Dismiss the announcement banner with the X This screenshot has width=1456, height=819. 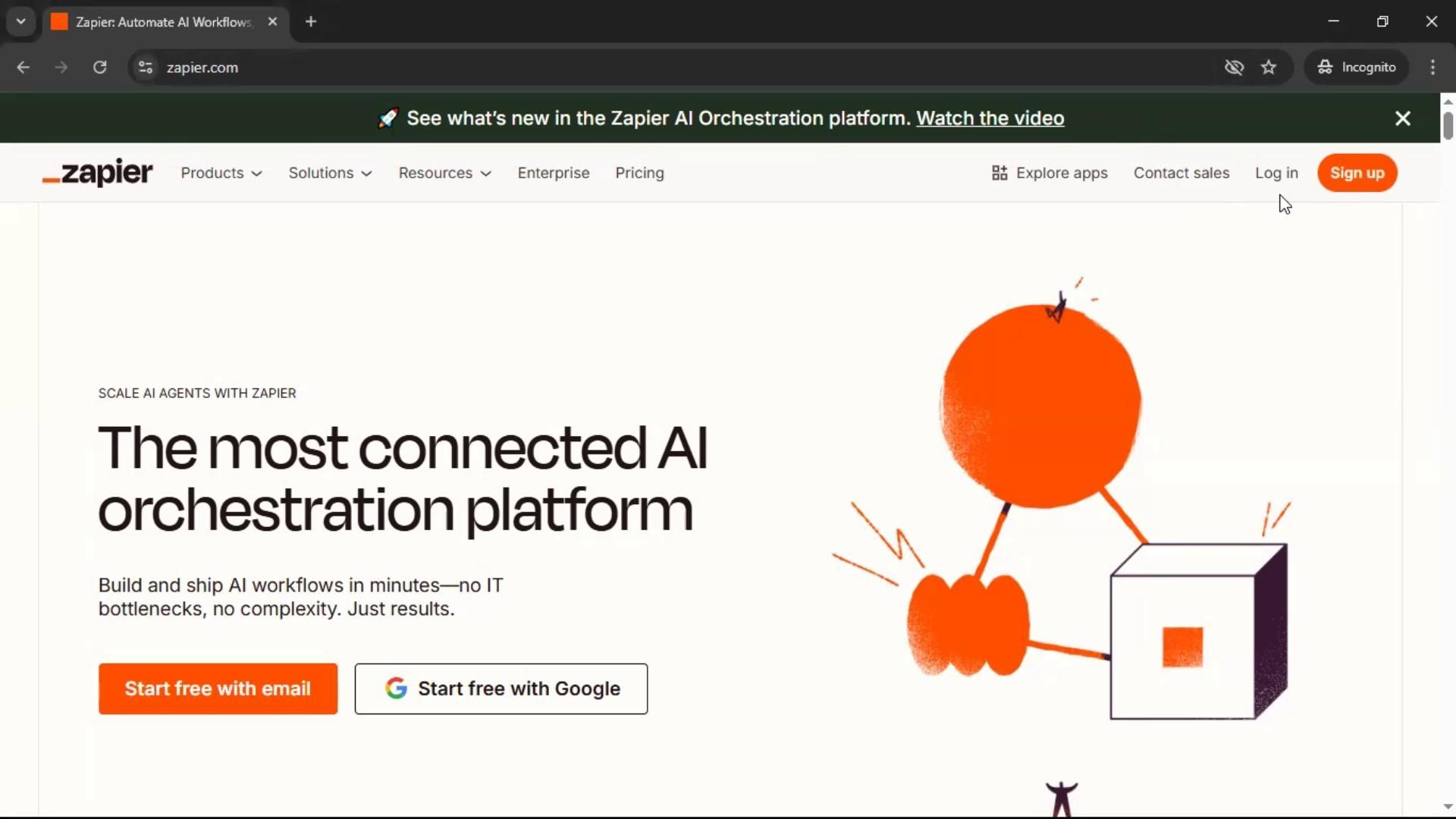[x=1402, y=118]
